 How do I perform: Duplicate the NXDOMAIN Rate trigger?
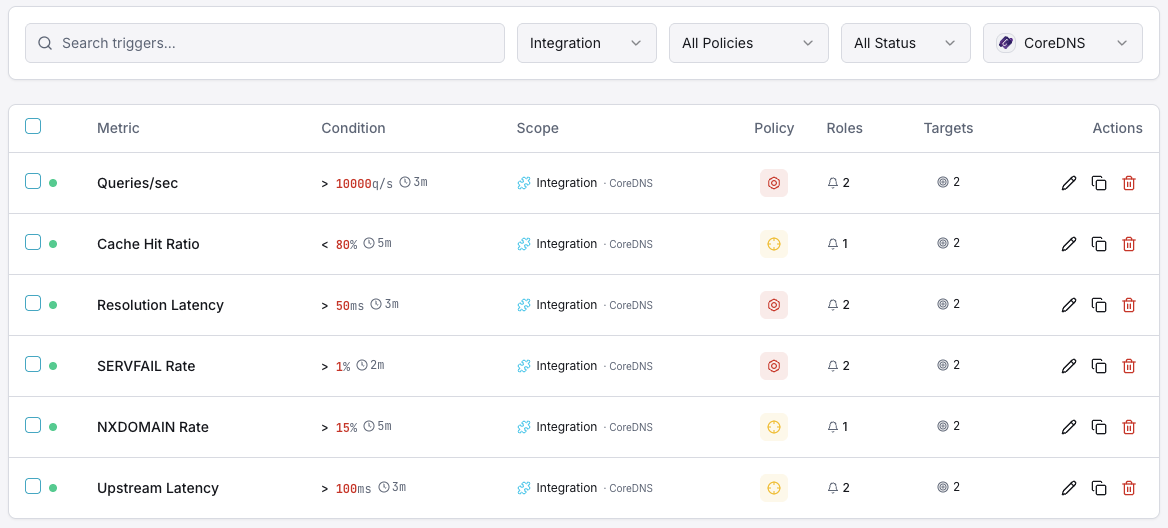[x=1099, y=427]
